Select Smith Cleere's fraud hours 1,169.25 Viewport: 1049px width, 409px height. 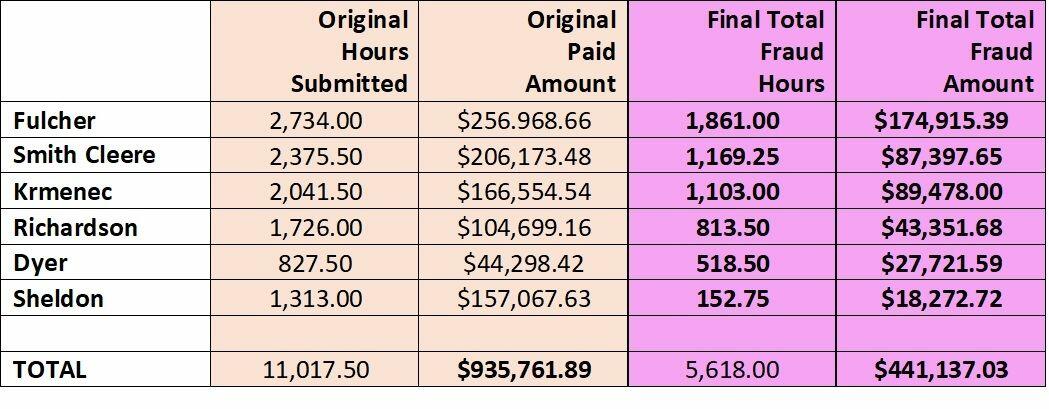(732, 156)
